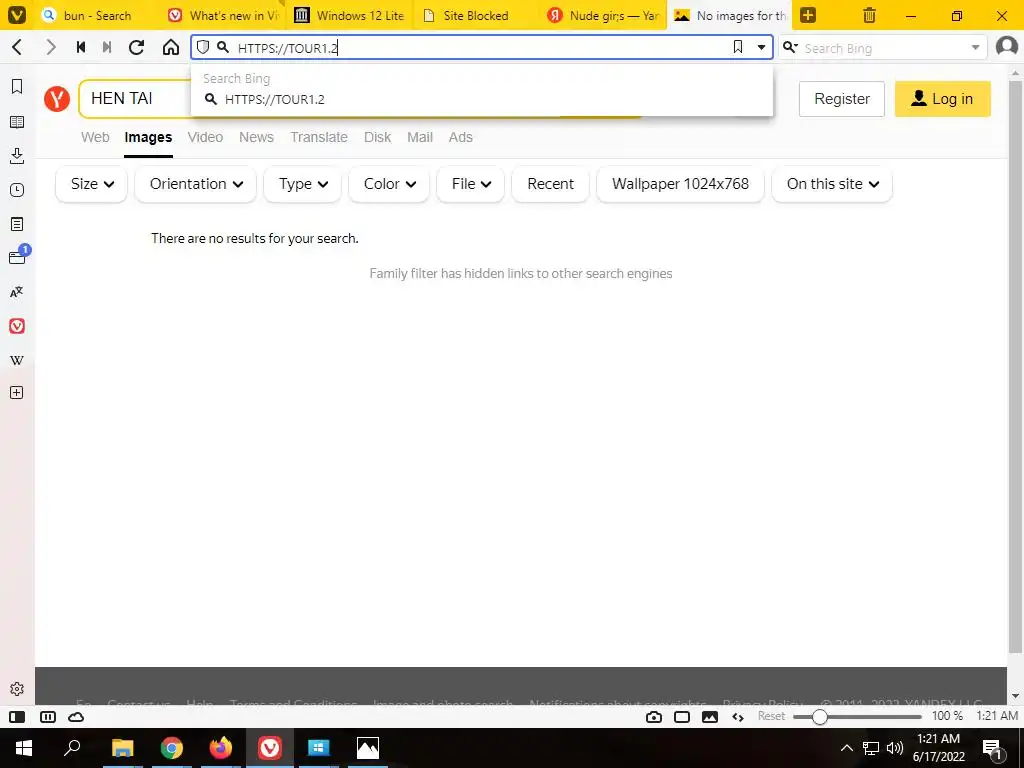Expand the Size filter dropdown
The width and height of the screenshot is (1024, 768).
(91, 184)
